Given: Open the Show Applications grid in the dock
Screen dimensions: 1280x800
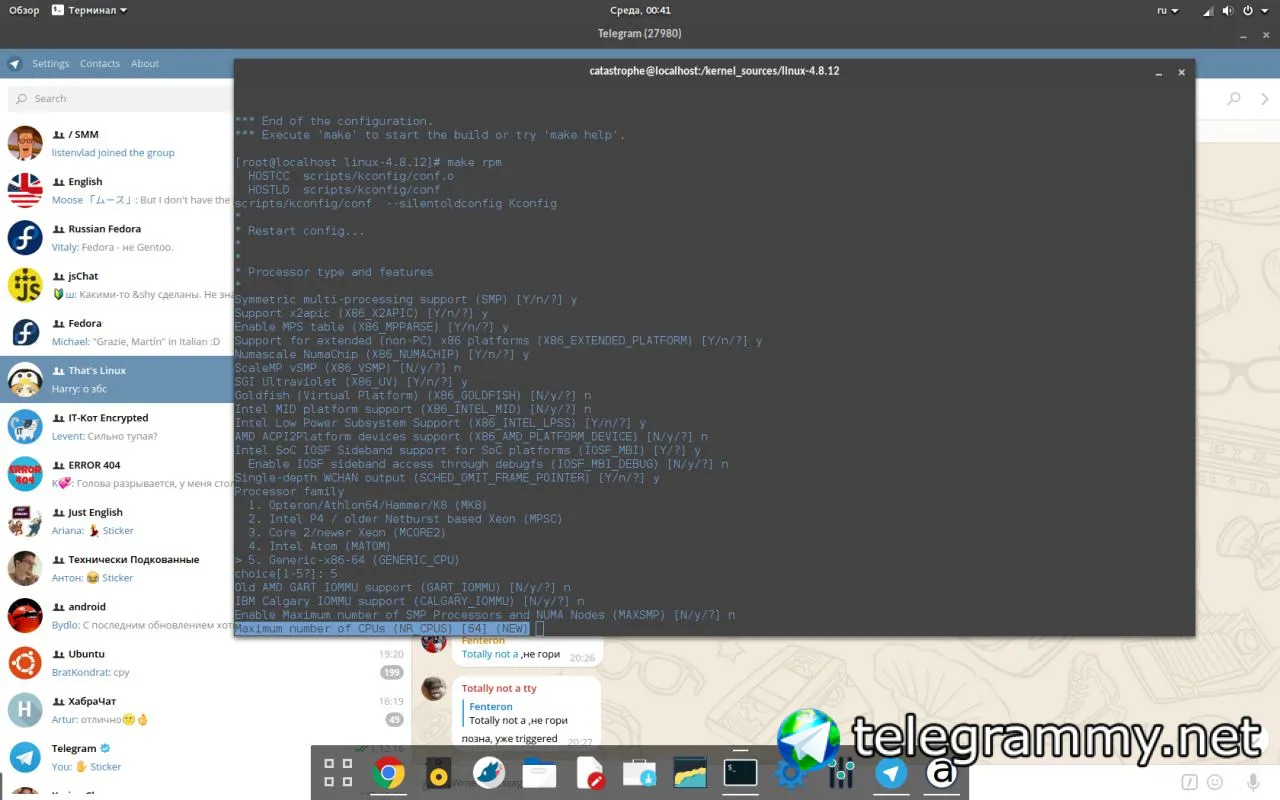Looking at the screenshot, I should [x=338, y=773].
